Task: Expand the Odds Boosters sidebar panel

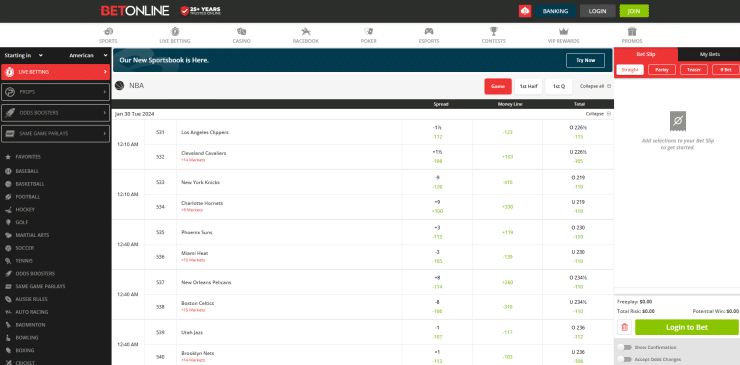Action: (x=56, y=113)
